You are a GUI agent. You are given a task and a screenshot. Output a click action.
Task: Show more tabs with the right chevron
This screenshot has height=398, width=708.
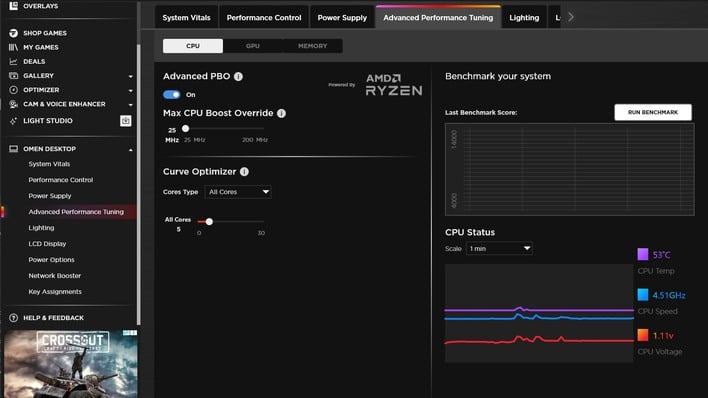coord(571,17)
